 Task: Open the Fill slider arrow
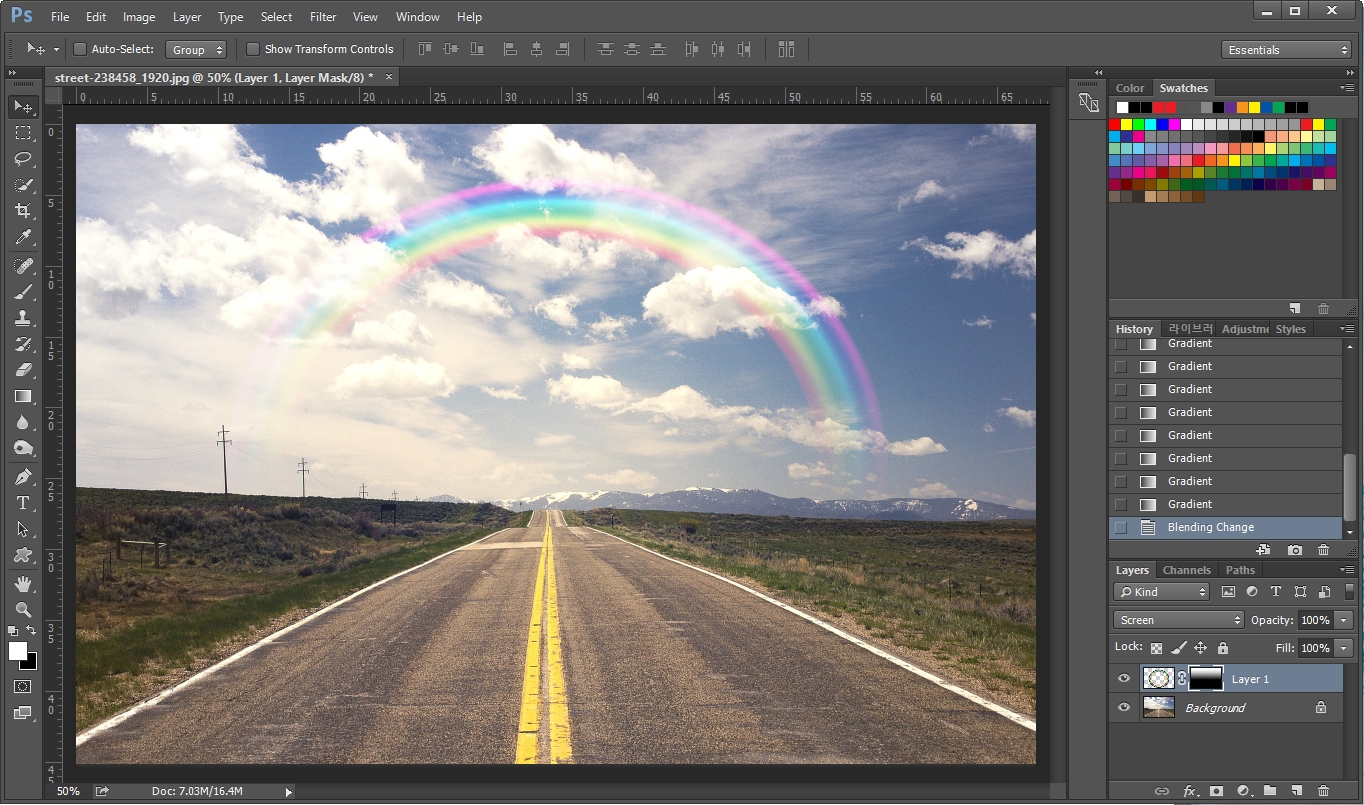tap(1344, 648)
